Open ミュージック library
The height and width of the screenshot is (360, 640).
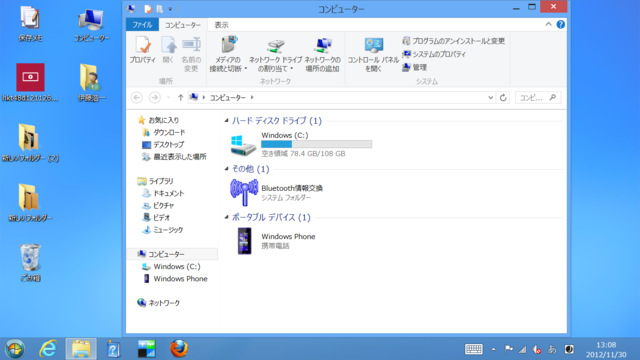tap(162, 230)
